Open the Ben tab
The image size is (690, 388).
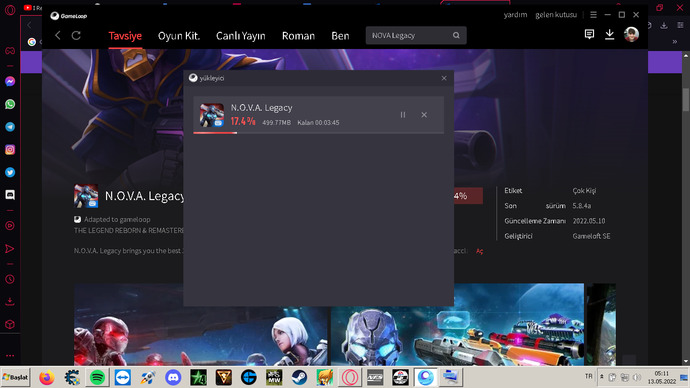[x=340, y=36]
